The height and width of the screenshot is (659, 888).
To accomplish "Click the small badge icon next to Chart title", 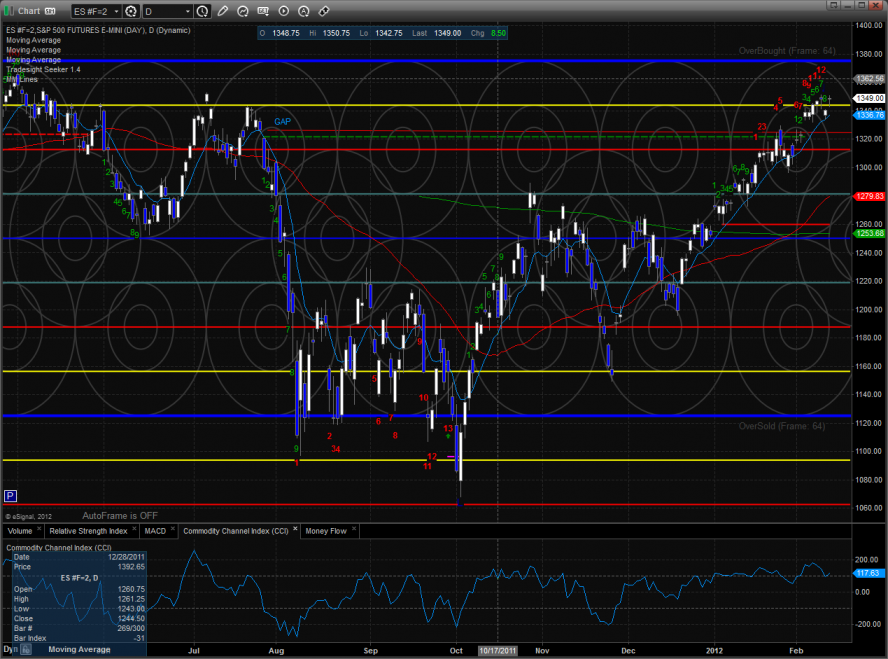I will point(50,11).
